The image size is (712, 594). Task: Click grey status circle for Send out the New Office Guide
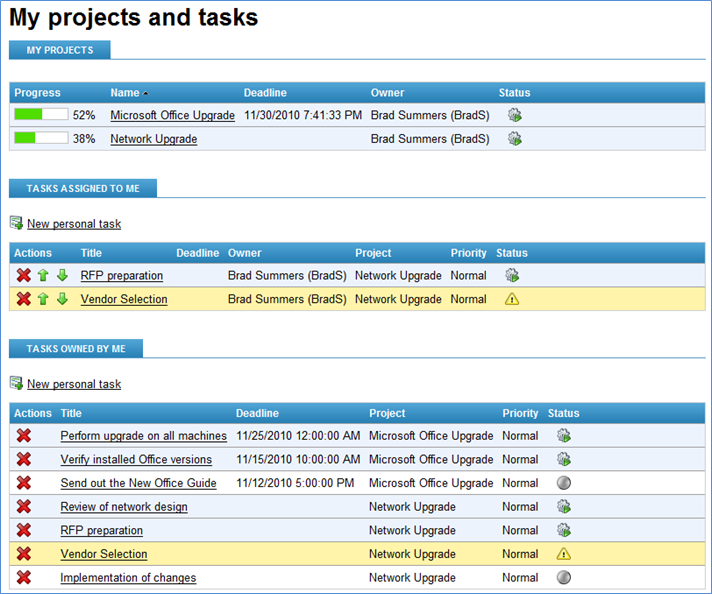(564, 483)
